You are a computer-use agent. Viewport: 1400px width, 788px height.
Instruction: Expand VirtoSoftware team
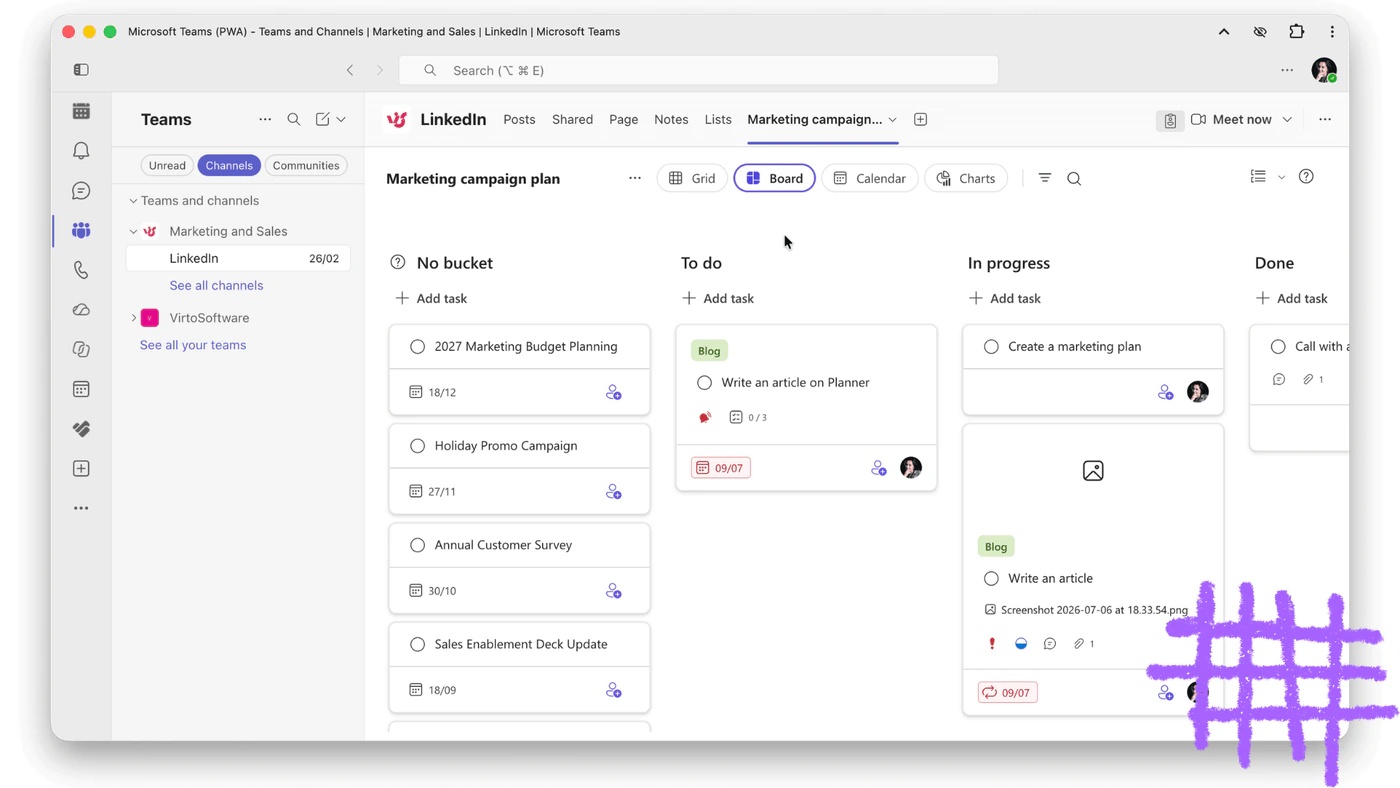[133, 318]
